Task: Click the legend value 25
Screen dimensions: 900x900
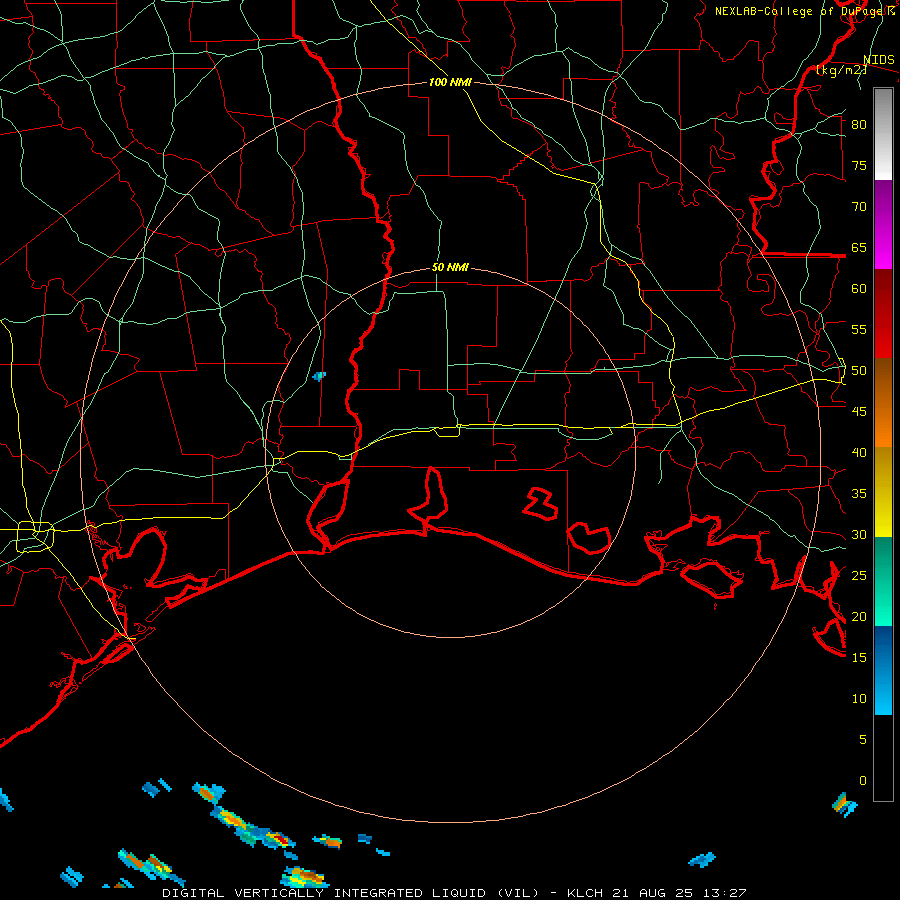Action: click(x=859, y=576)
